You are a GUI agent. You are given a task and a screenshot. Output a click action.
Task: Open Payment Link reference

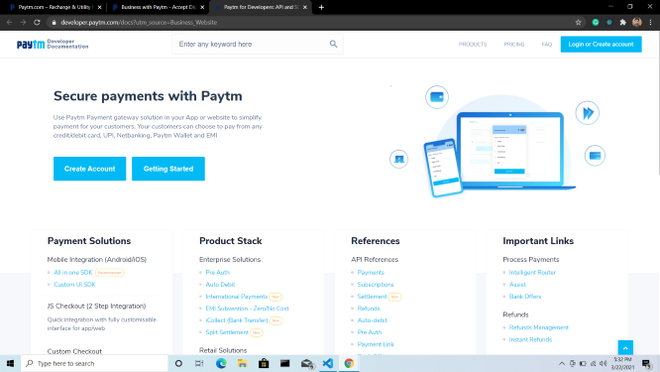click(x=375, y=344)
